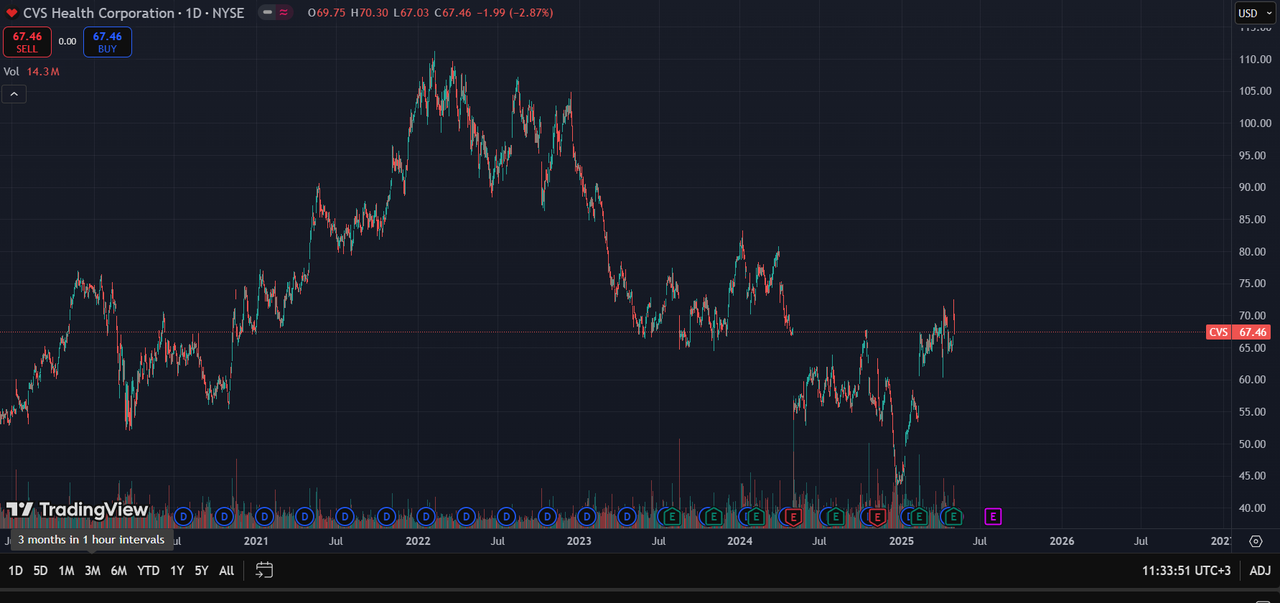1280x603 pixels.
Task: Open the Go to date calendar icon
Action: pos(264,570)
